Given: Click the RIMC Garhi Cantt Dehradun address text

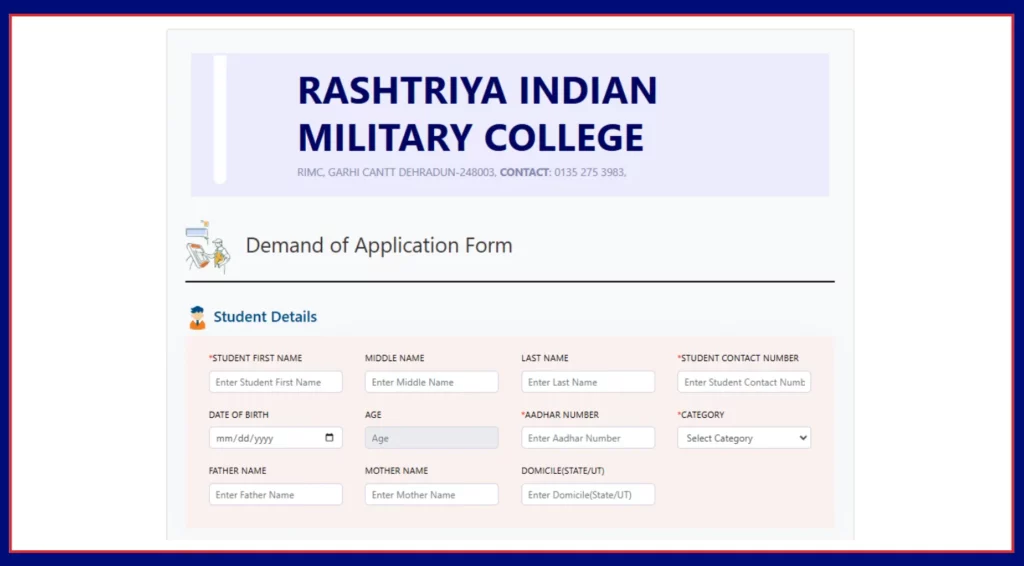Looking at the screenshot, I should [396, 172].
